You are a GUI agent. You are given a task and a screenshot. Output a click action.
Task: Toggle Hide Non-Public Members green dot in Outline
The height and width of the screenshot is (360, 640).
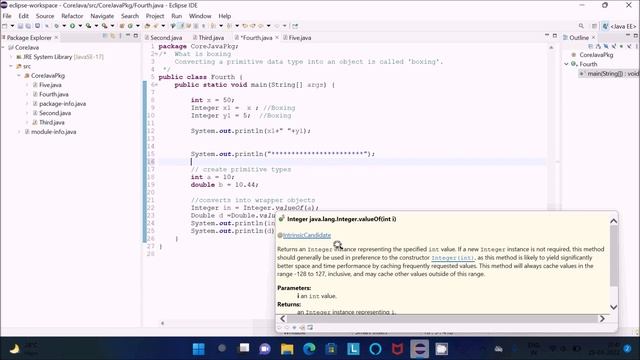621,46
